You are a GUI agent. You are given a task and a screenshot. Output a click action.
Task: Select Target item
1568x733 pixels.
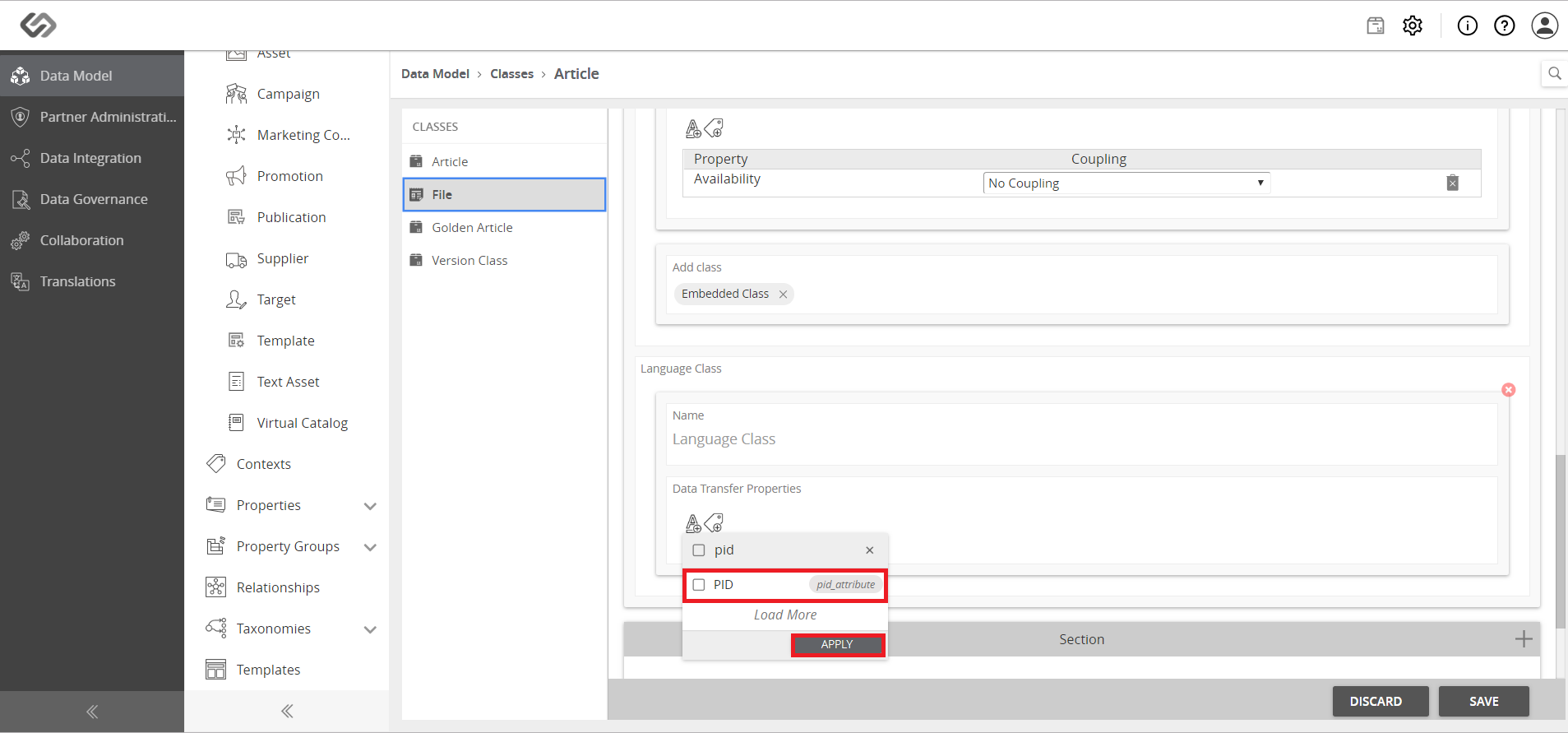tap(287, 299)
